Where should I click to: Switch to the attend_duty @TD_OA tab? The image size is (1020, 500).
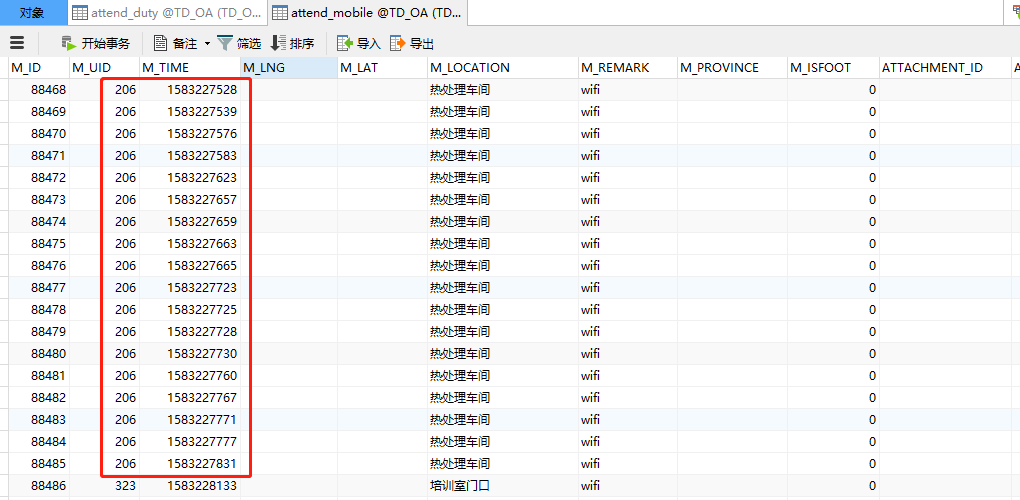(x=166, y=13)
